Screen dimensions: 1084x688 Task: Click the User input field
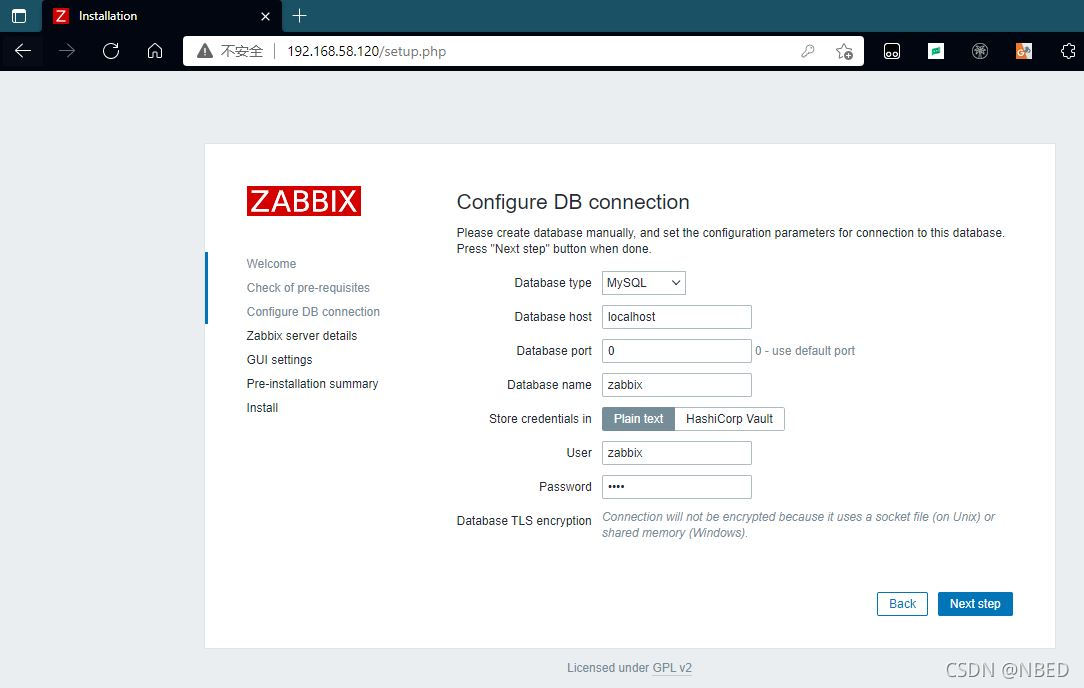click(677, 452)
